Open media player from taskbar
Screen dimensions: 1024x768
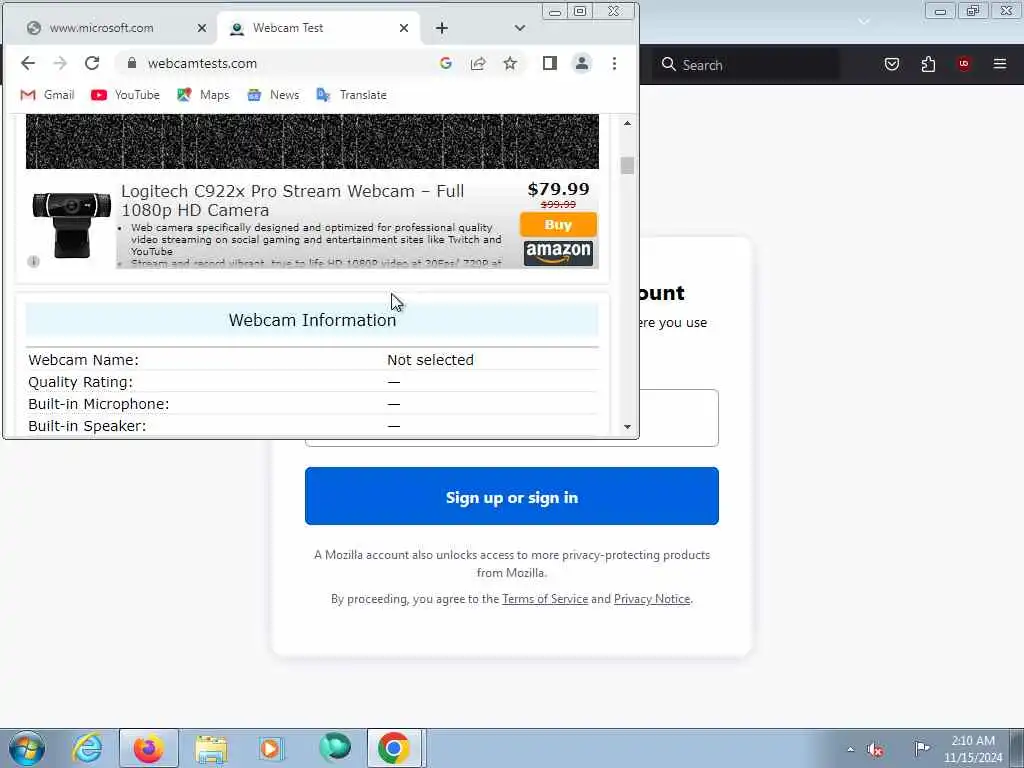270,748
